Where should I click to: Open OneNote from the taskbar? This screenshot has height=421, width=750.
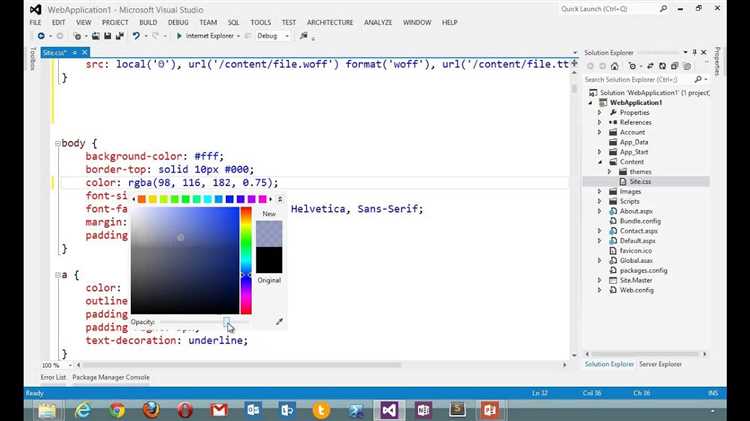423,410
